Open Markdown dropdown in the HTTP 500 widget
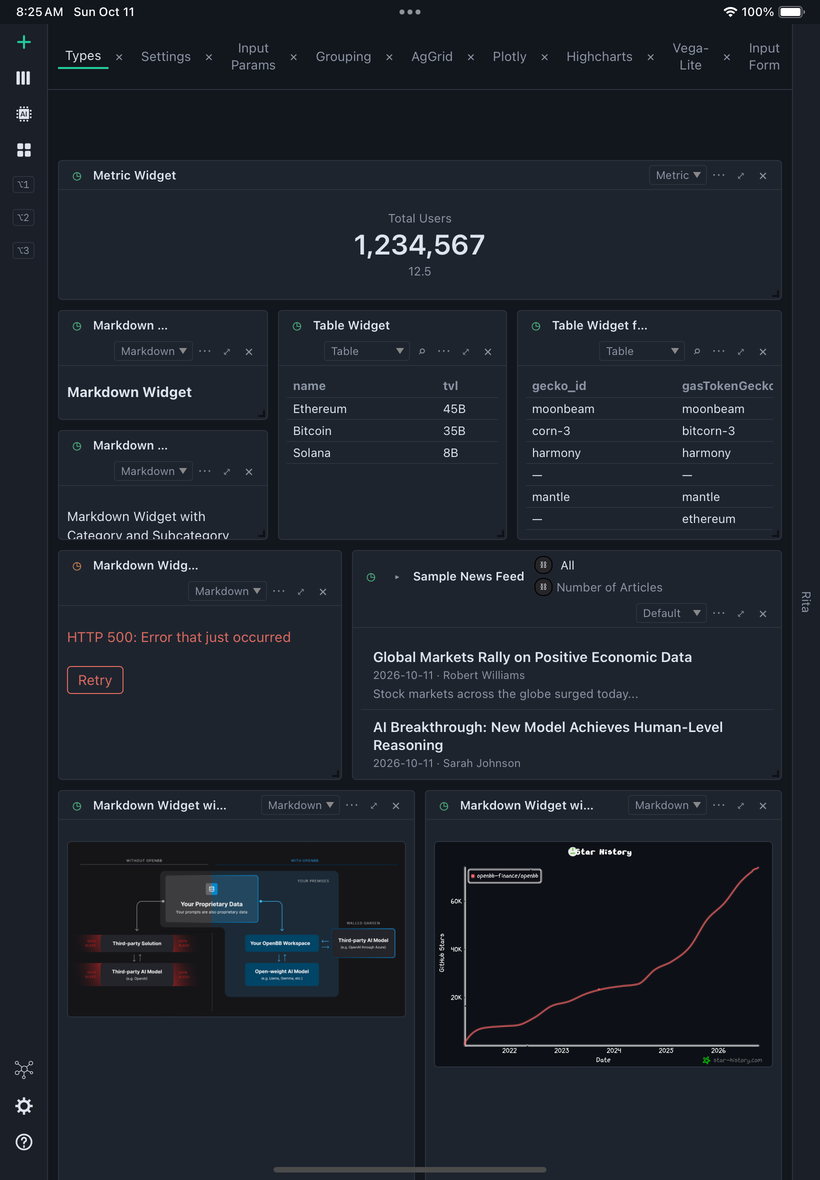This screenshot has width=820, height=1180. (x=227, y=592)
